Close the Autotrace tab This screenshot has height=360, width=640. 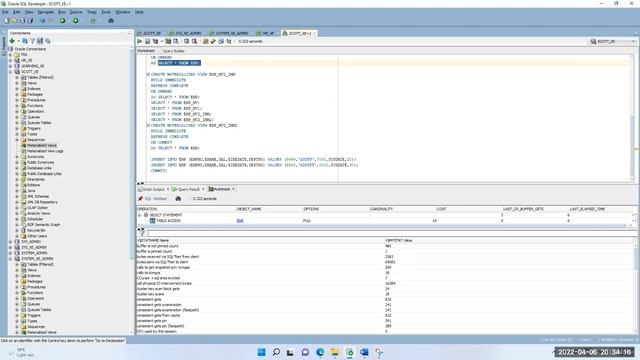click(233, 189)
